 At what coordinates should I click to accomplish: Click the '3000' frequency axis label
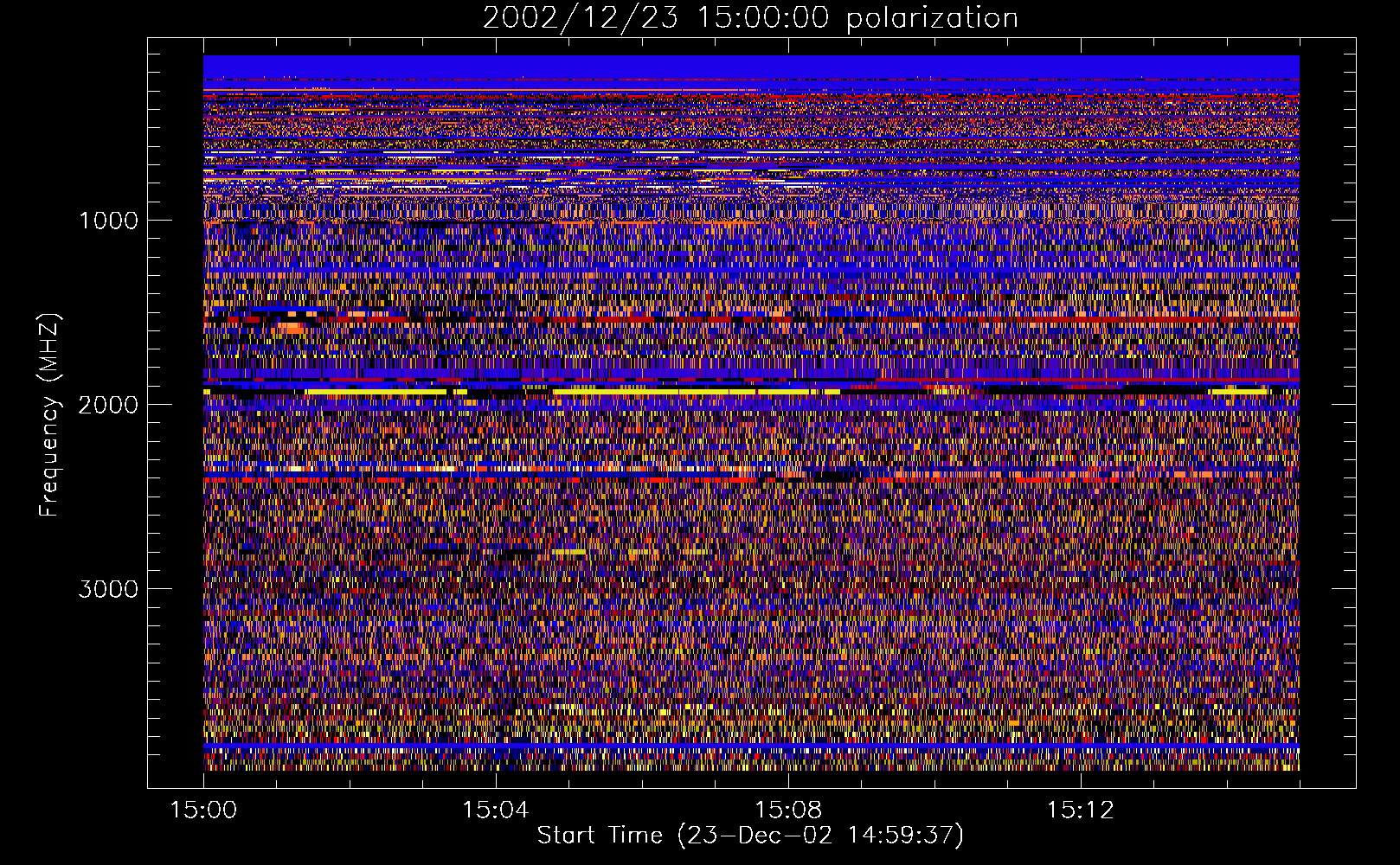(x=109, y=589)
